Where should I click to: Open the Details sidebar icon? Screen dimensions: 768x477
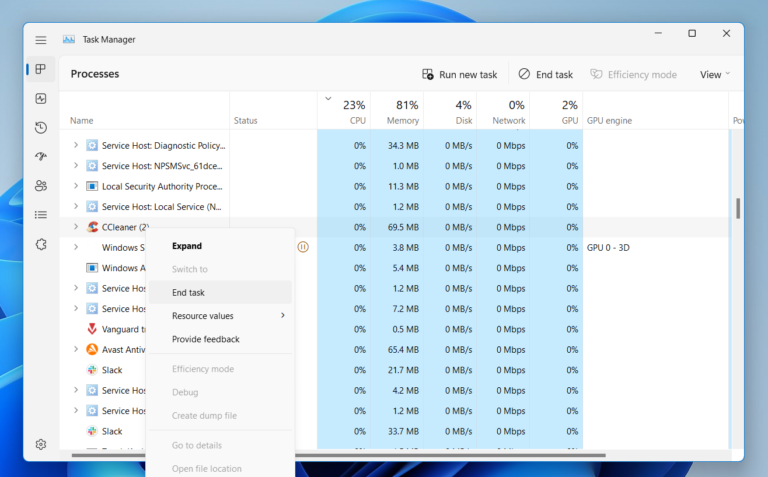pyautogui.click(x=41, y=215)
